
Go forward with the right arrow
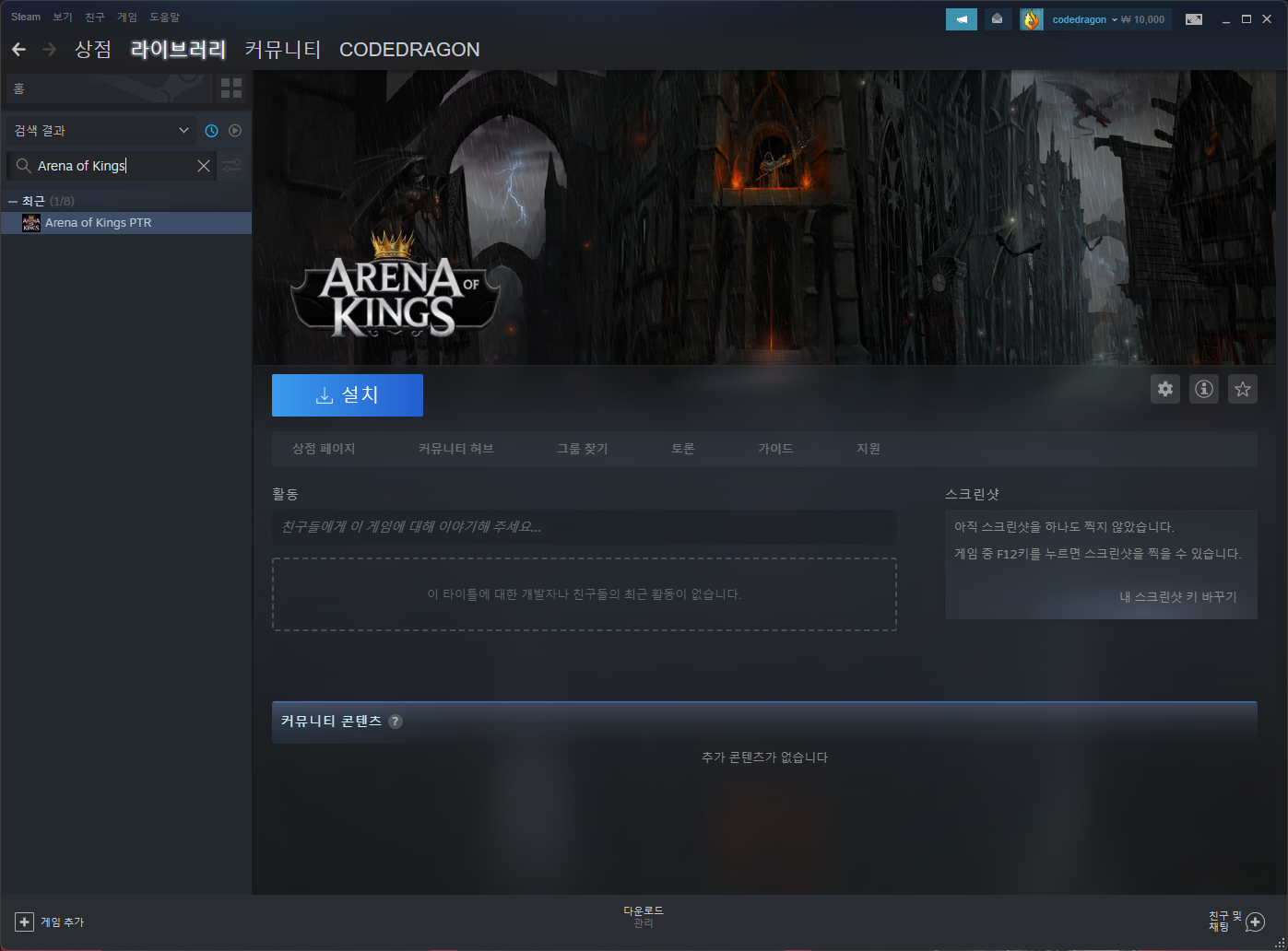point(50,49)
